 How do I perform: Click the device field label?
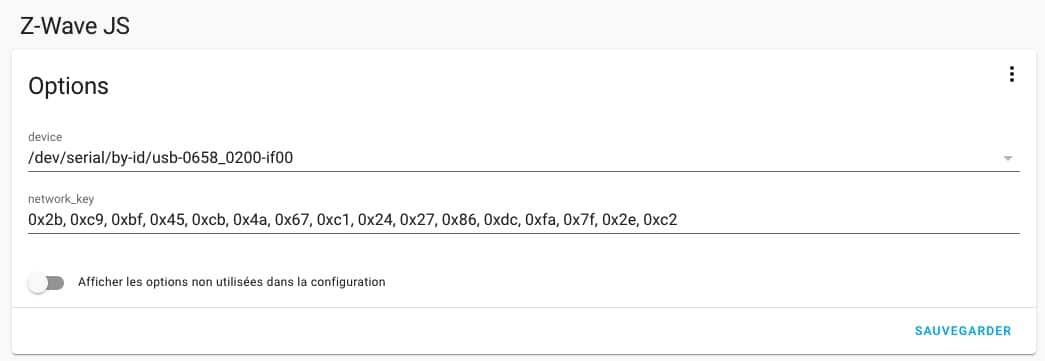45,137
